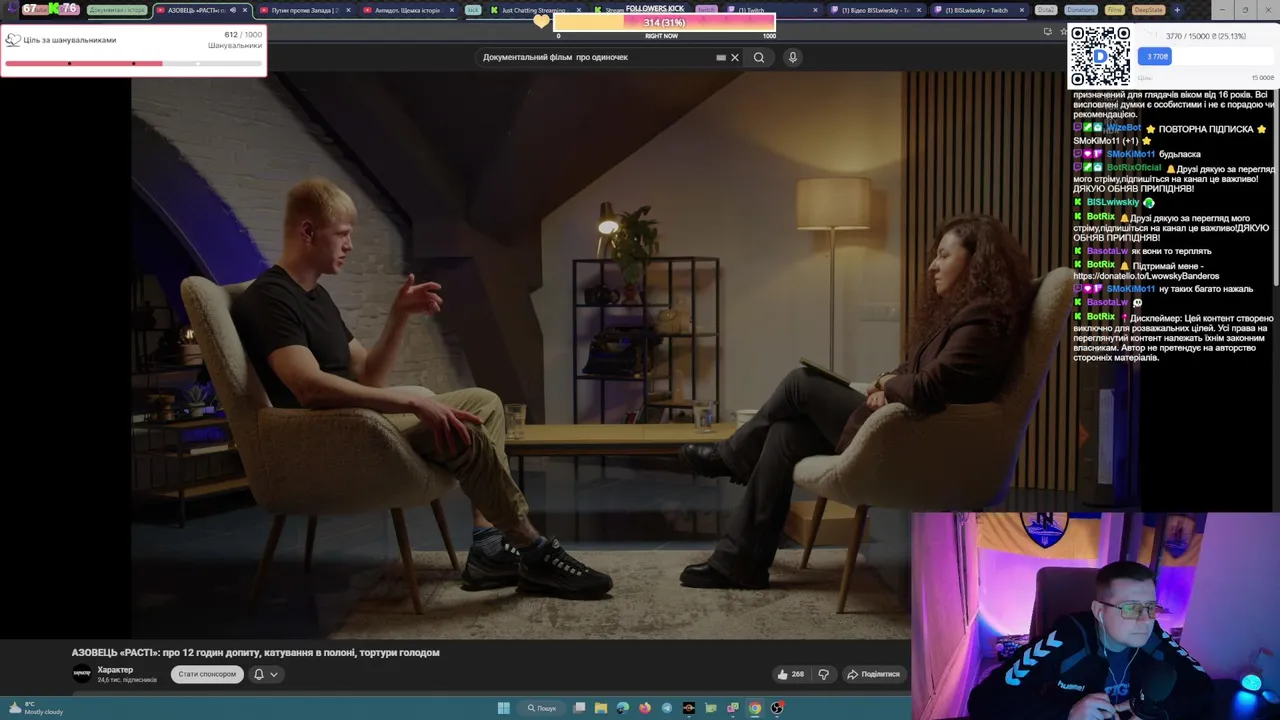Open the weather widget Mostly cloudy
Viewport: 1280px width, 720px height.
pyautogui.click(x=34, y=708)
